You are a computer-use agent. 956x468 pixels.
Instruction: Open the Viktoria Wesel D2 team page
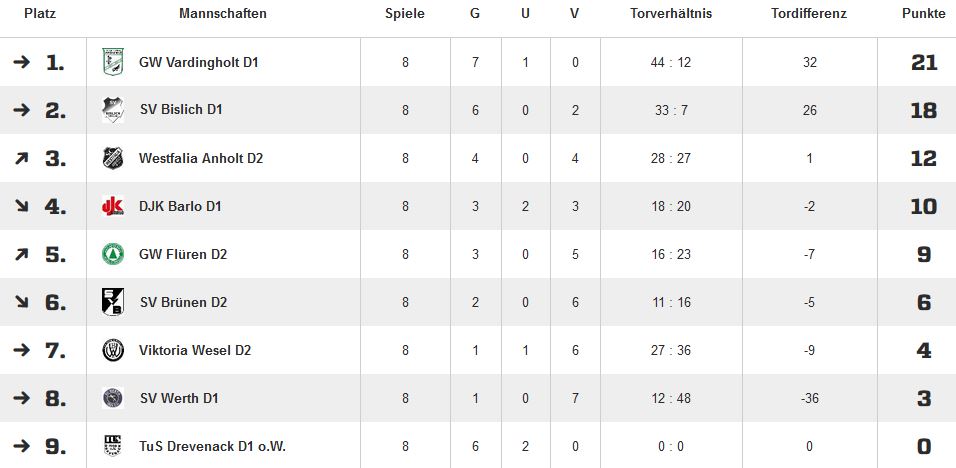195,350
